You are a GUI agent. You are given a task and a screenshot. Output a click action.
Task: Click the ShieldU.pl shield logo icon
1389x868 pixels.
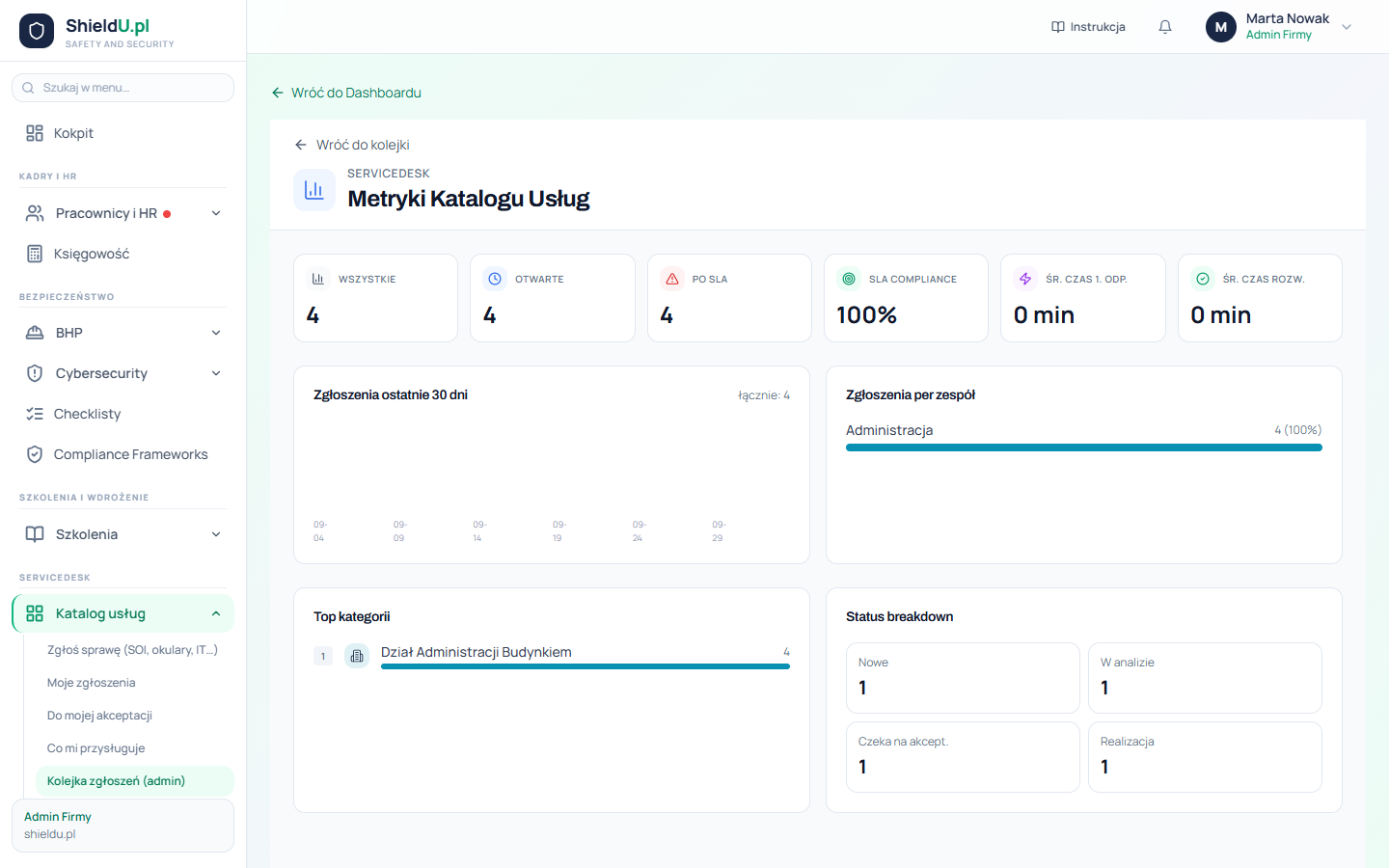(x=37, y=31)
